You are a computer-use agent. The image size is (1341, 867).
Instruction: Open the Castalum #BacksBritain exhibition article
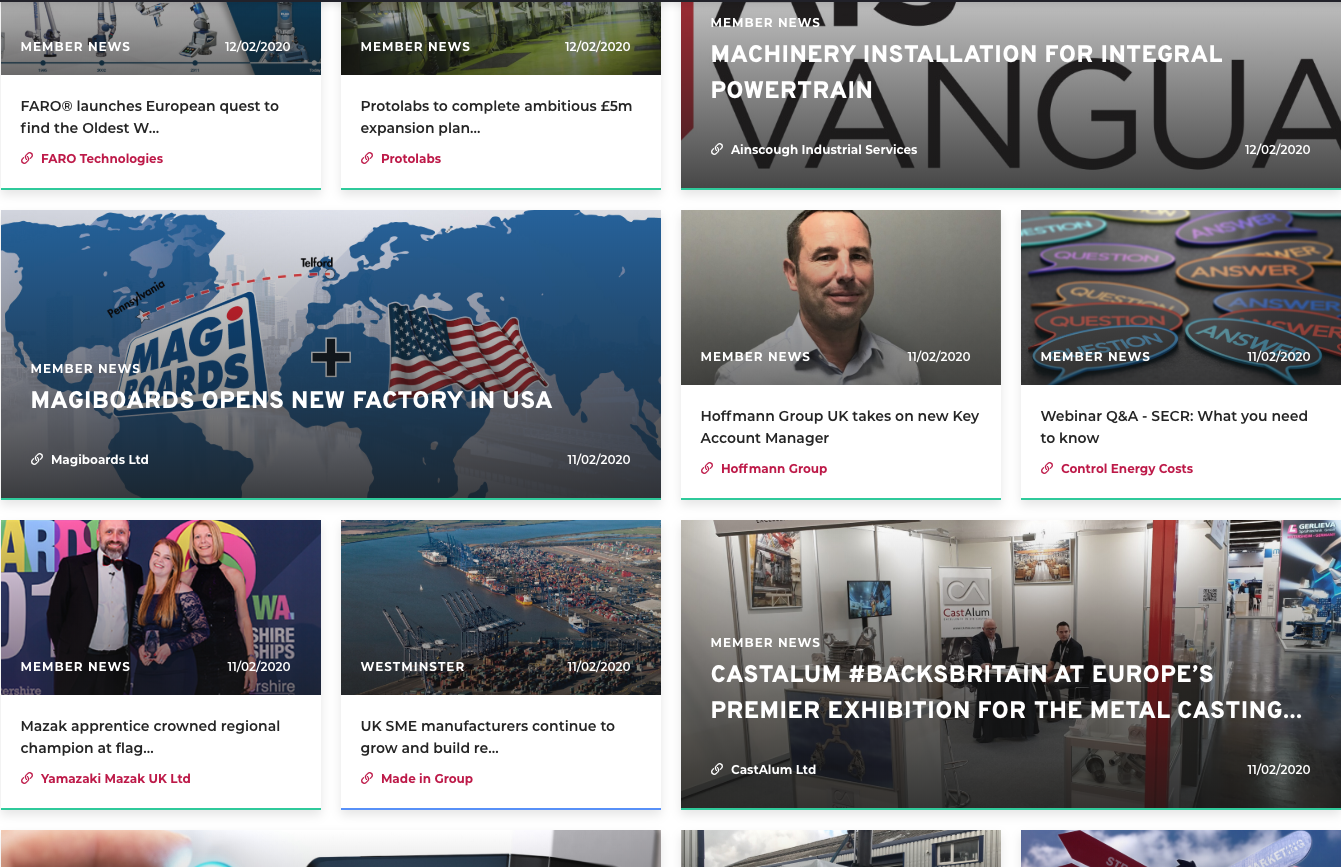pyautogui.click(x=1007, y=692)
